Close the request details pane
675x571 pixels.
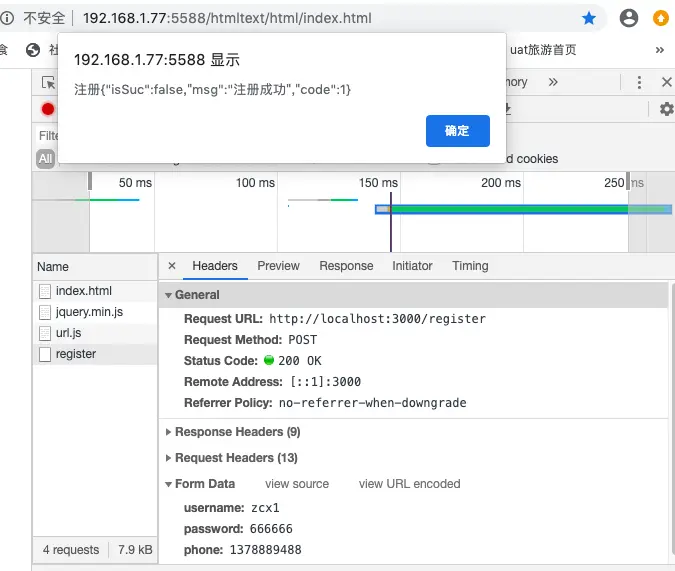click(172, 266)
